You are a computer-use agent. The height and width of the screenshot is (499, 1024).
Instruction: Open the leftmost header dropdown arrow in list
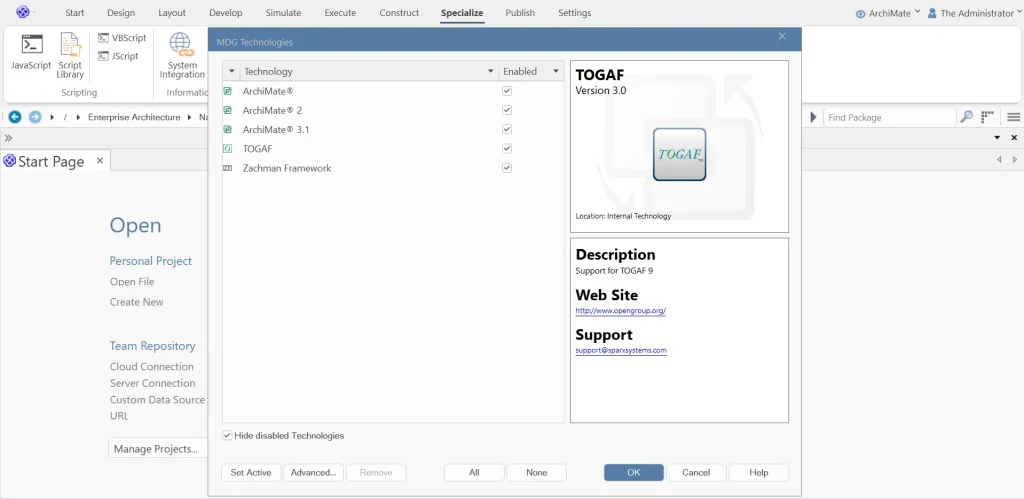[x=231, y=71]
